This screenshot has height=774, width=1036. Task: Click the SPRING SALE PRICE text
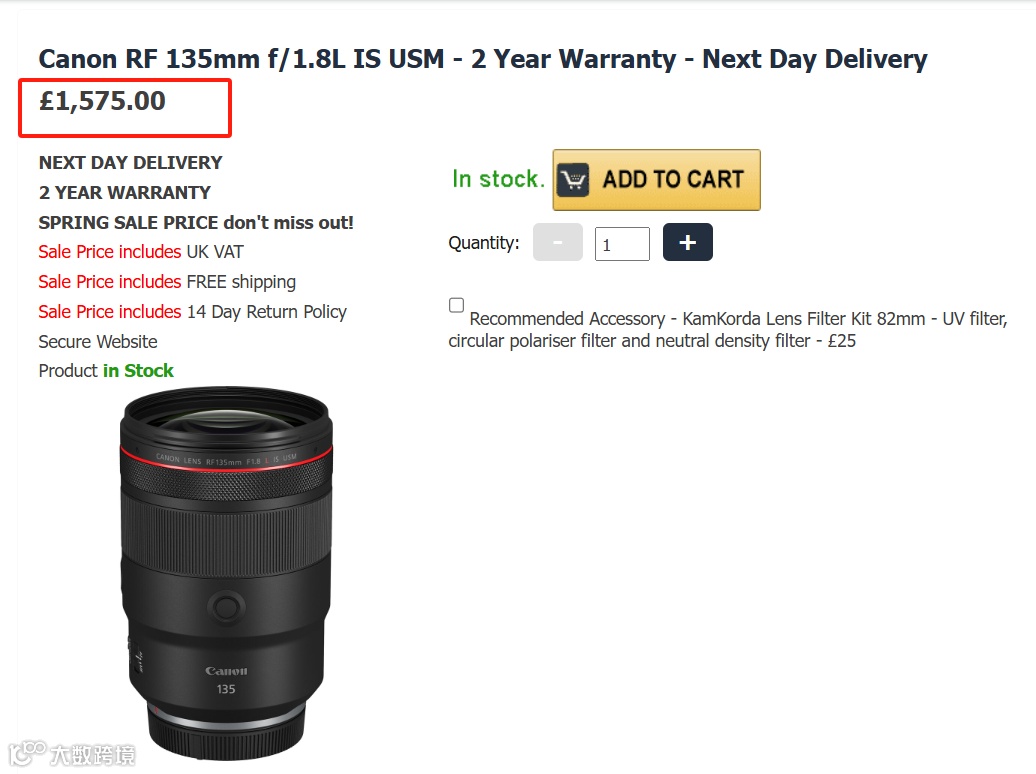(196, 222)
